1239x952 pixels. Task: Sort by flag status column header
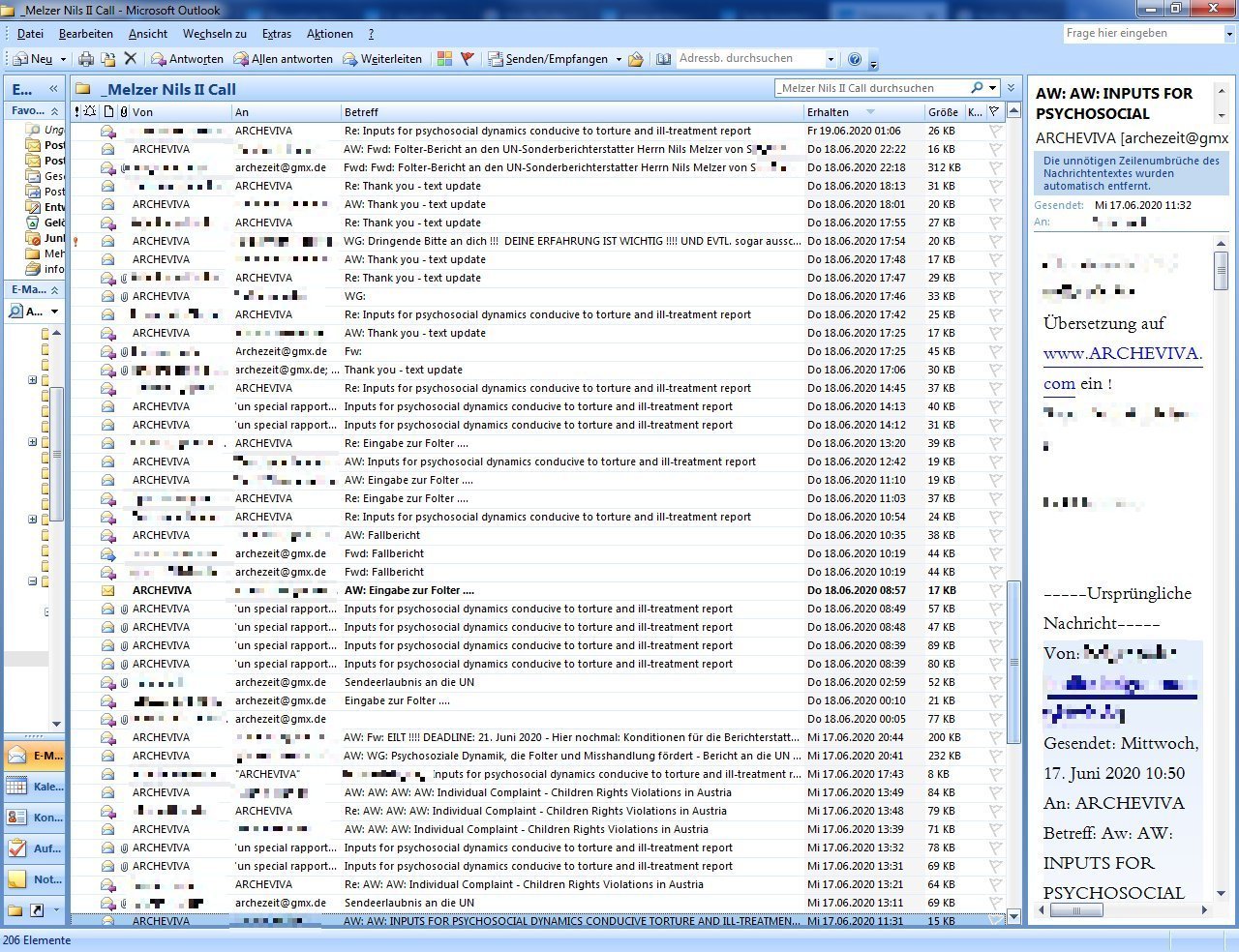coord(994,112)
